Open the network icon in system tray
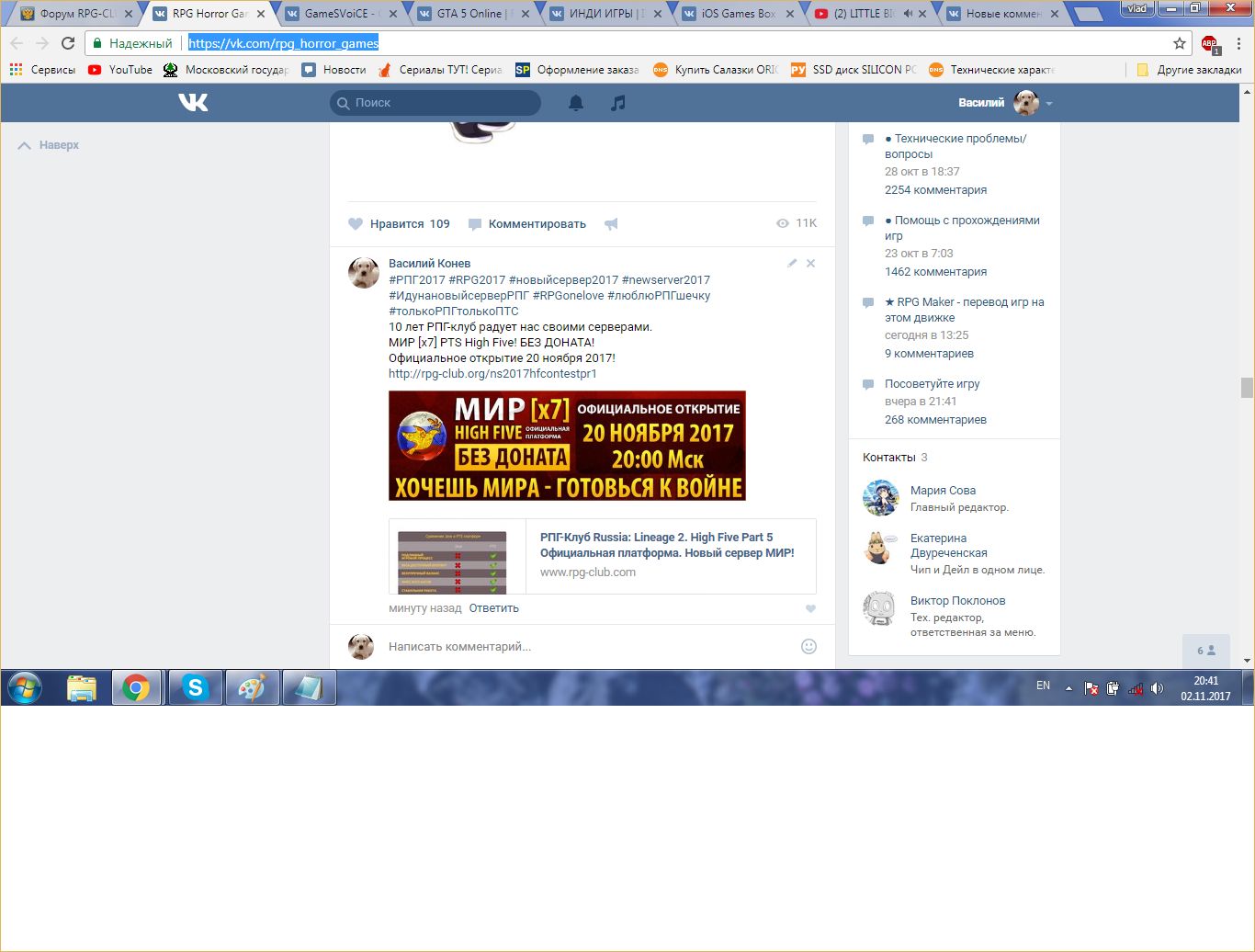This screenshot has width=1255, height=952. 1136,688
